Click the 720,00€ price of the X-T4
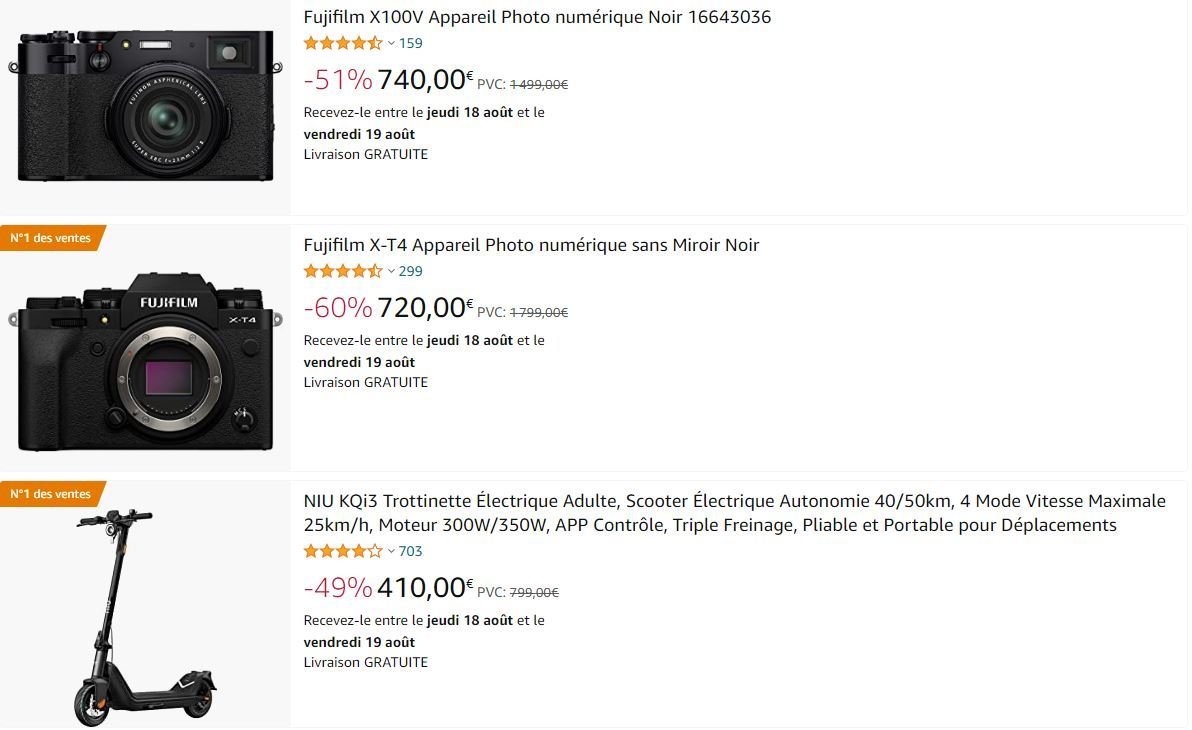Image resolution: width=1192 pixels, height=730 pixels. [x=425, y=307]
